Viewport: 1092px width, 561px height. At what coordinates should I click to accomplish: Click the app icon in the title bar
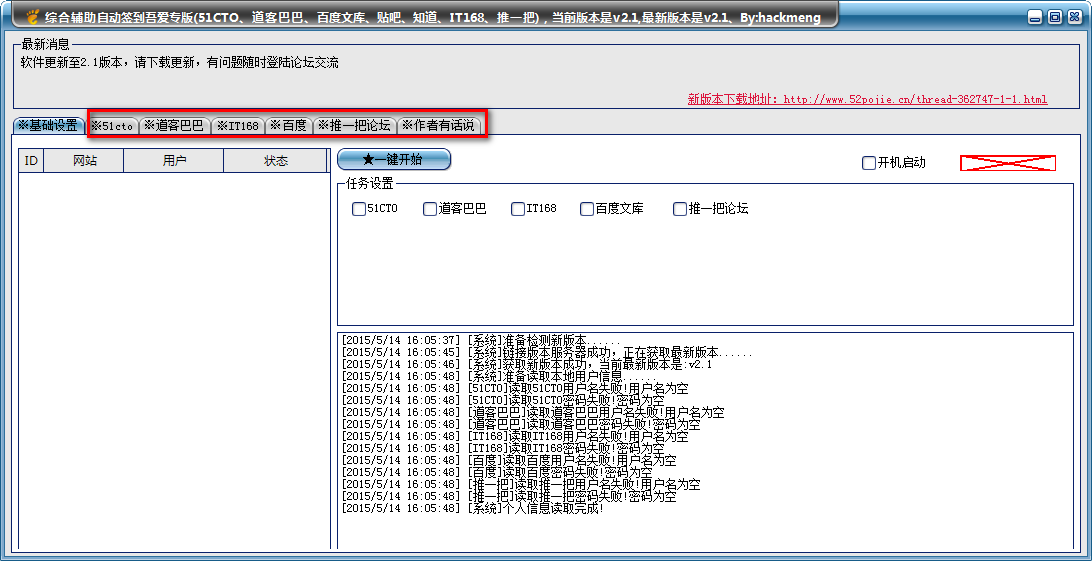[x=32, y=16]
